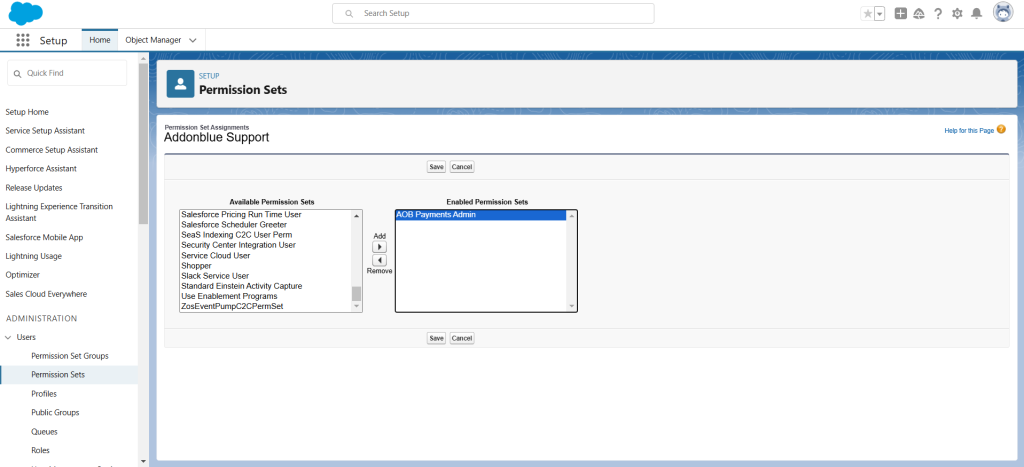Open the Setup gear menu

tap(957, 14)
